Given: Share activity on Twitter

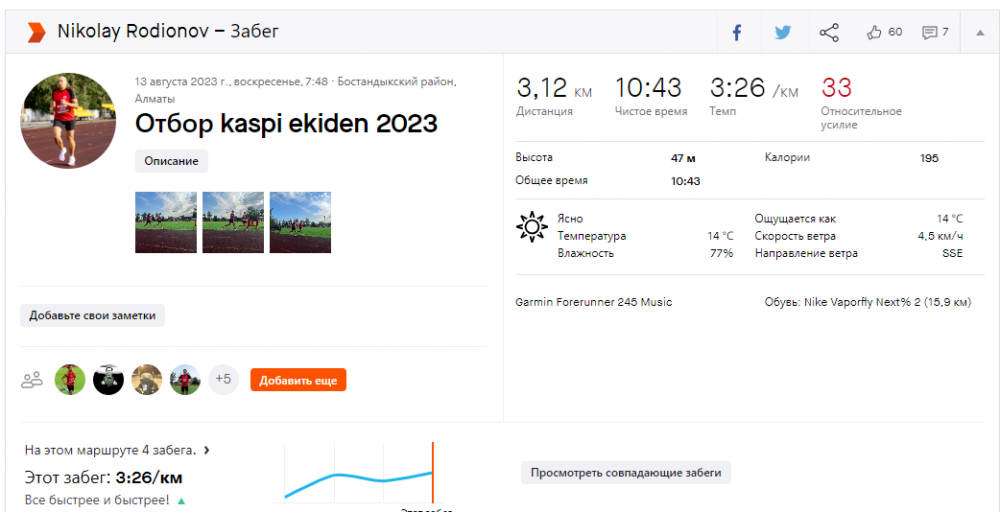Looking at the screenshot, I should point(782,32).
